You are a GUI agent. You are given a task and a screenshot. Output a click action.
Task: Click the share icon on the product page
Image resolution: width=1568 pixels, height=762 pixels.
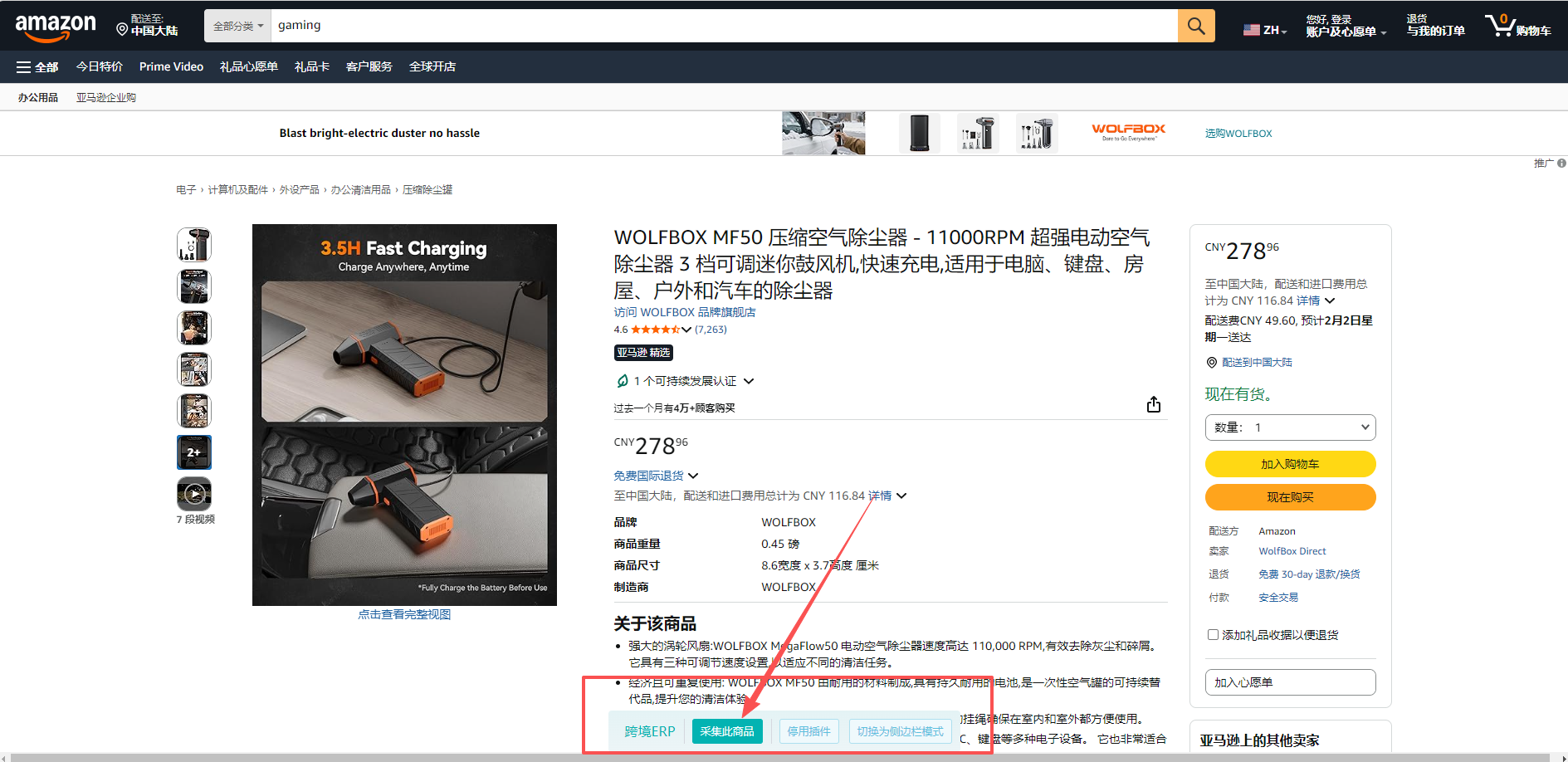tap(1153, 404)
